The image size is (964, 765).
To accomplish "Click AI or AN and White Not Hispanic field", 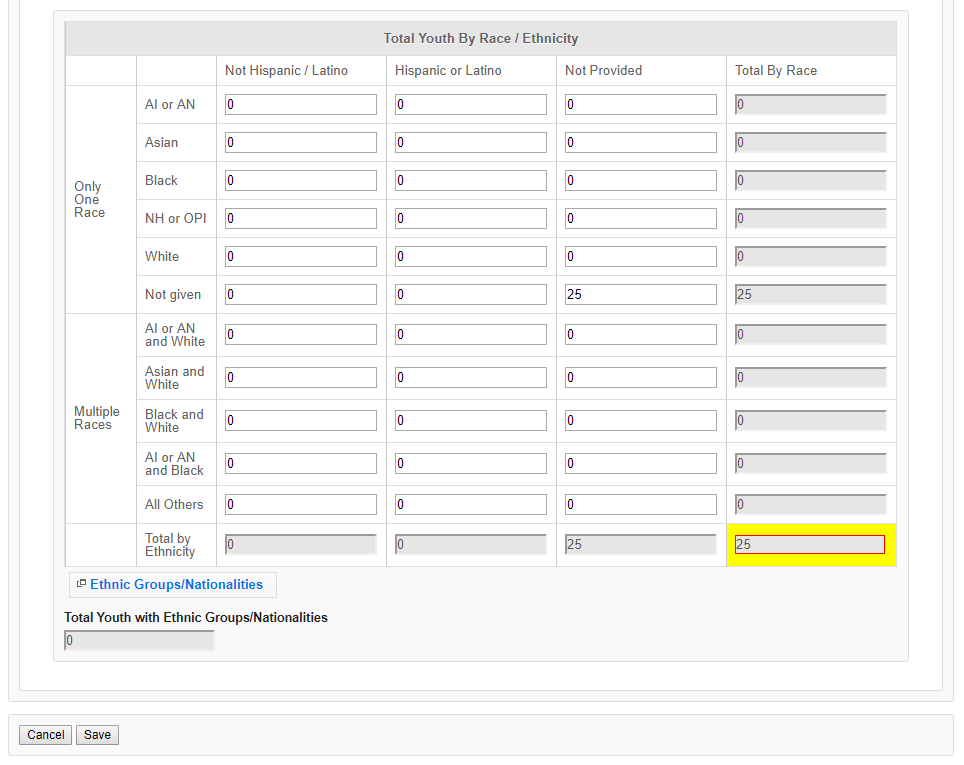I will tap(300, 335).
